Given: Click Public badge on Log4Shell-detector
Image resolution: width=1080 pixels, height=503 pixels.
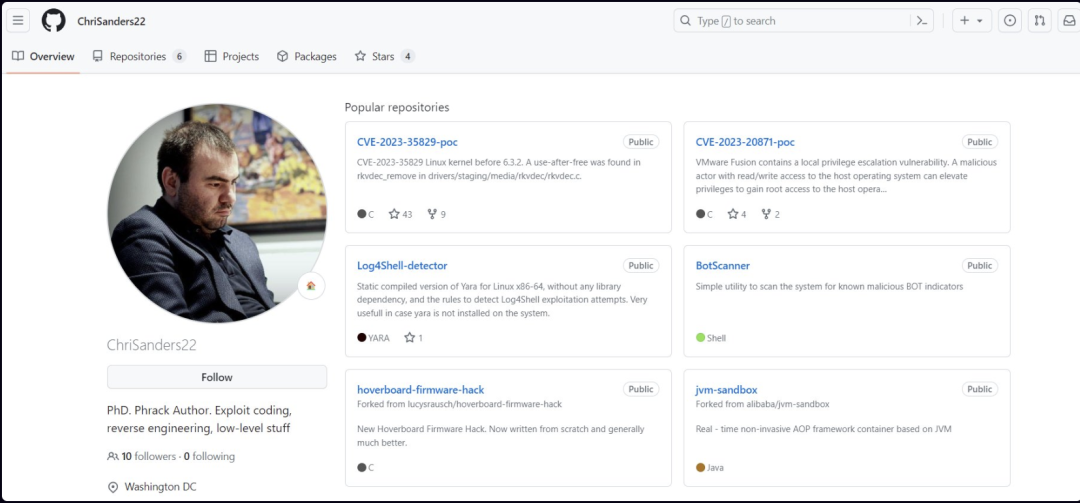Looking at the screenshot, I should 641,265.
